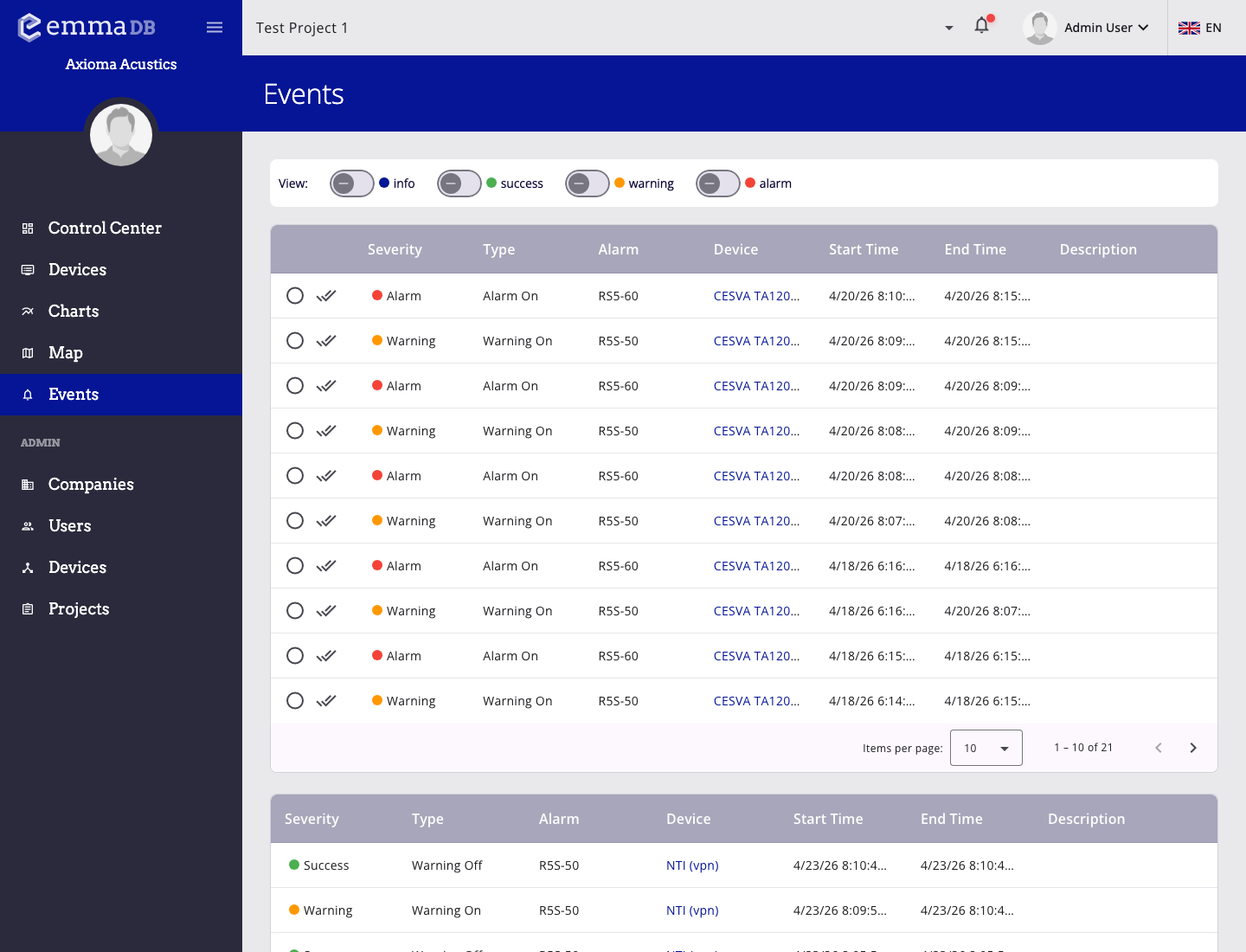Click the Admin User avatar in header
This screenshot has height=952, width=1246.
(x=1039, y=28)
